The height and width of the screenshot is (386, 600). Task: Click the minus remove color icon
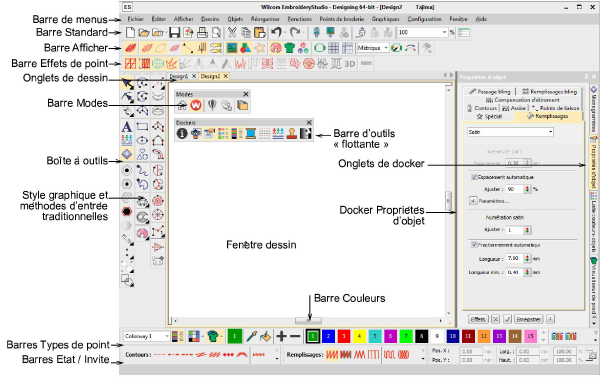295,336
